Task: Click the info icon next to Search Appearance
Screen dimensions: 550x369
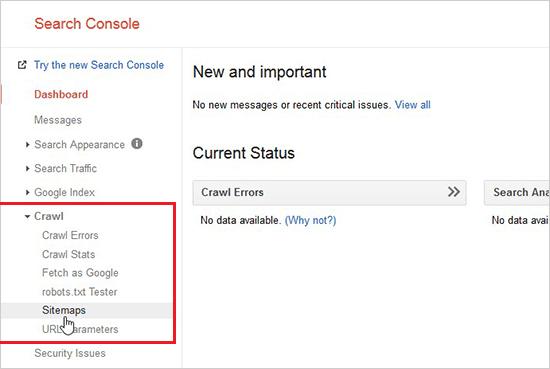Action: click(137, 143)
